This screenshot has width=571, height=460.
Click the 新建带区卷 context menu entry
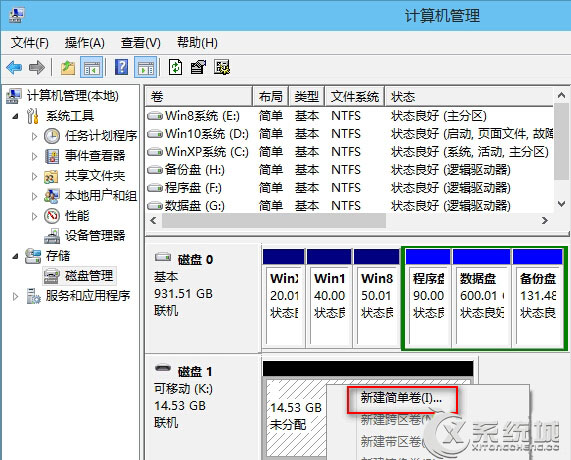(393, 441)
